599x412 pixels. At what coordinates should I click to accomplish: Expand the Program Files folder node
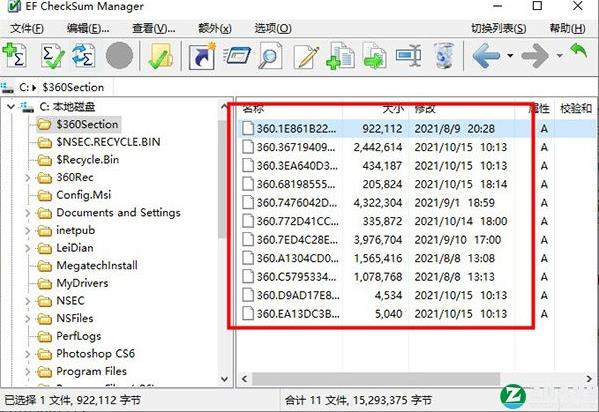coord(28,371)
